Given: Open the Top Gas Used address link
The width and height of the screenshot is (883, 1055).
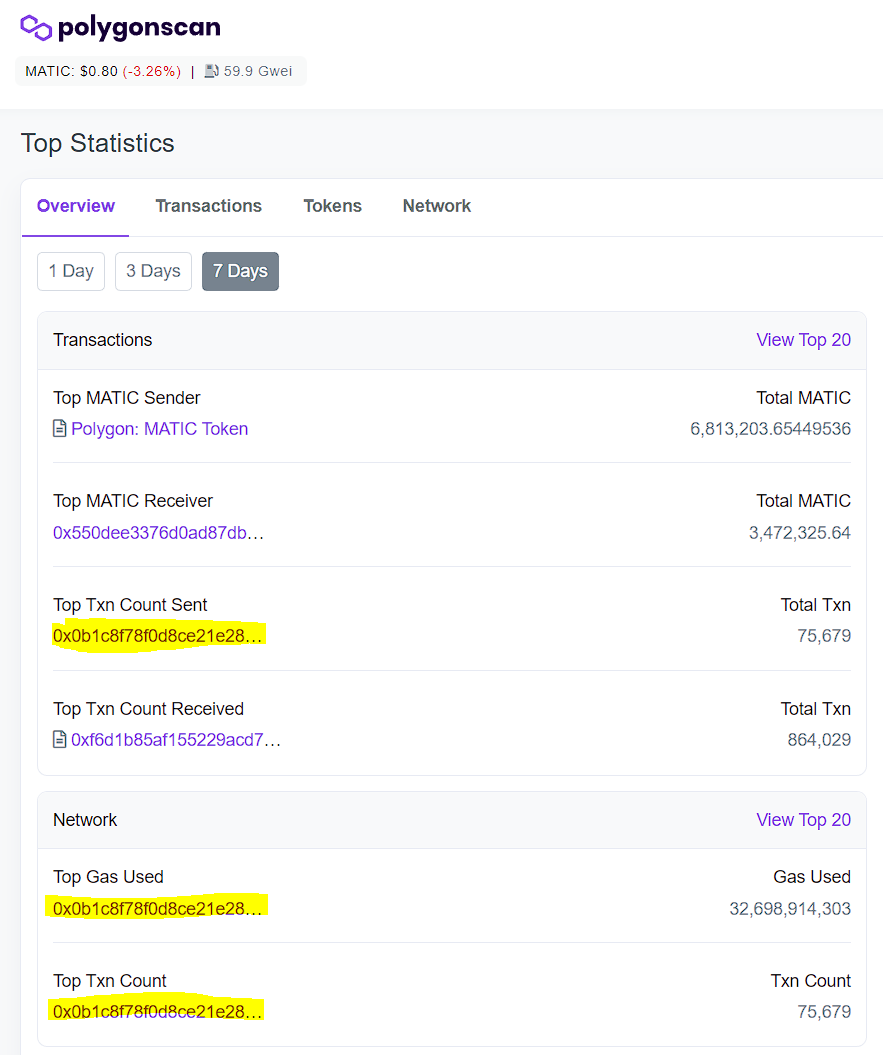Looking at the screenshot, I should [157, 909].
